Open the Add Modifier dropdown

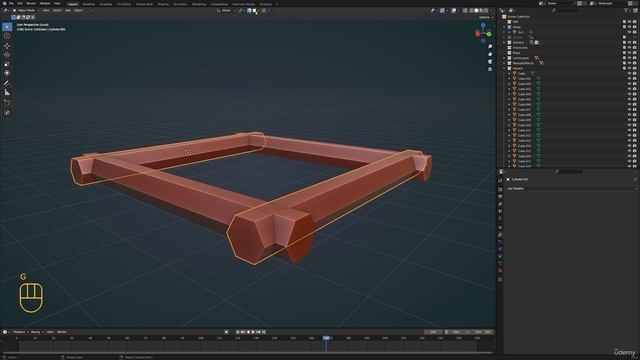pyautogui.click(x=571, y=189)
